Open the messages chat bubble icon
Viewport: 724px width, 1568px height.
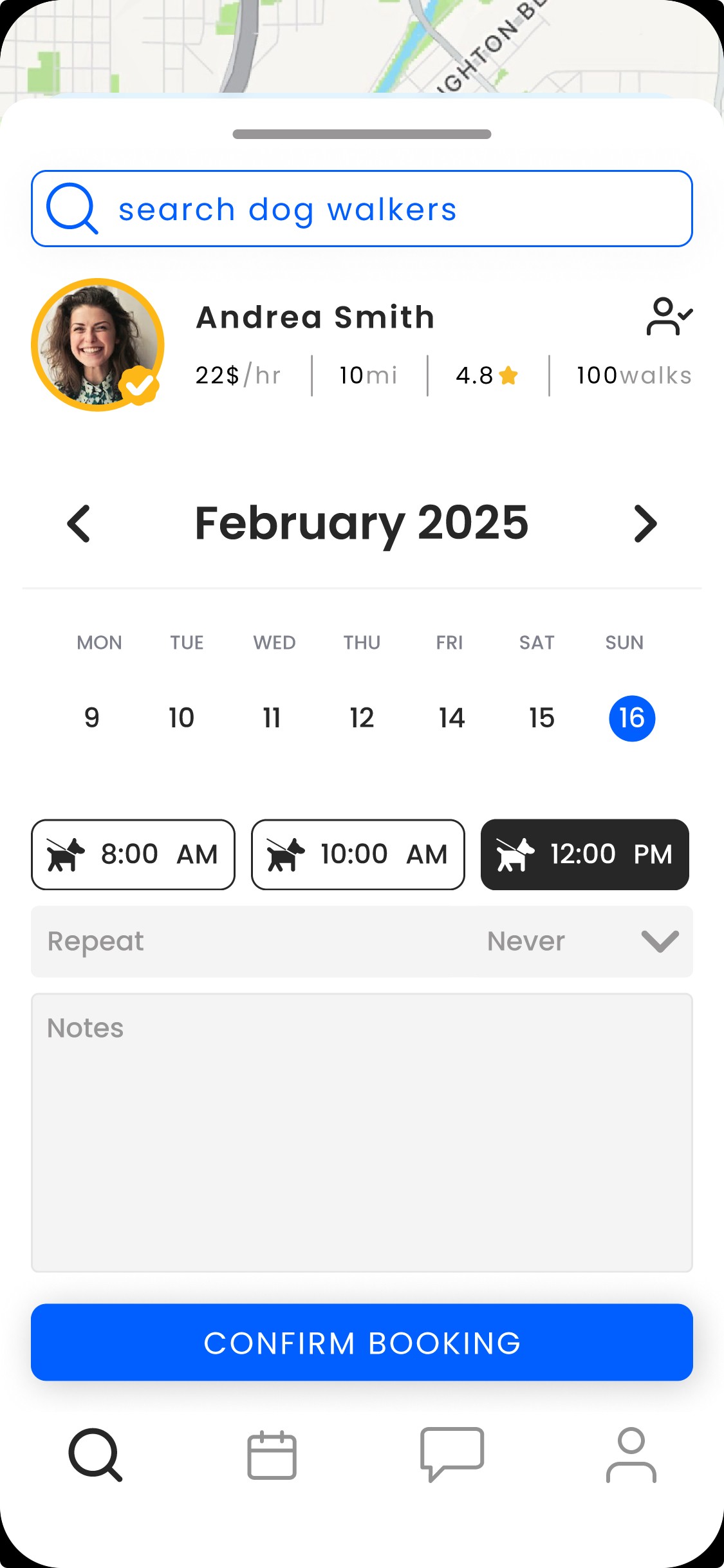click(452, 1453)
